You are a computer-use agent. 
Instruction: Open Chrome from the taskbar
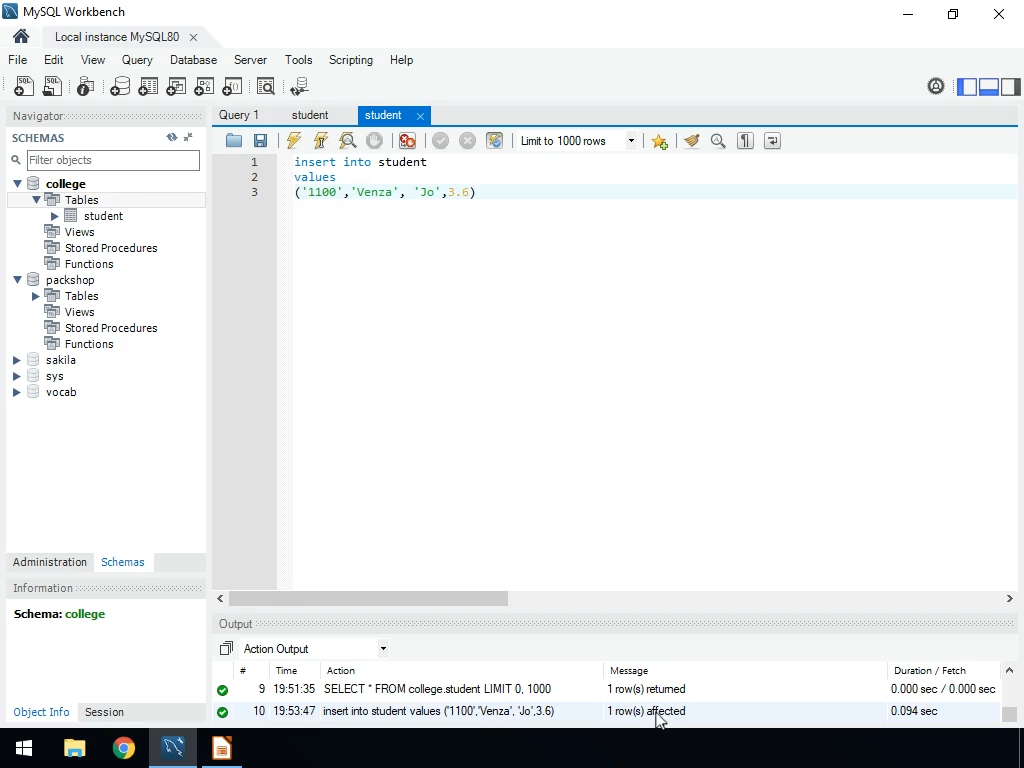tap(123, 748)
